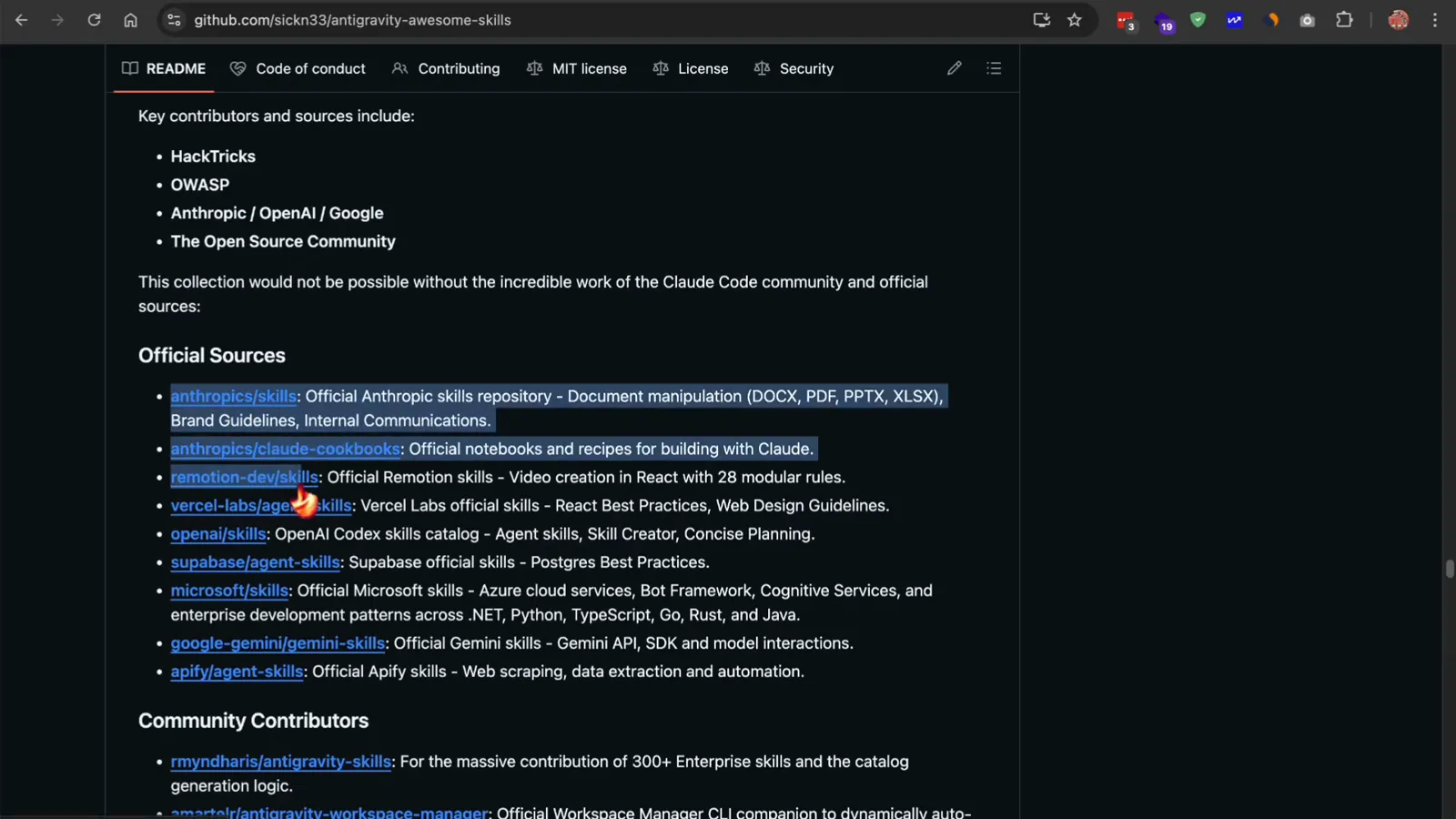Go back using the browser back arrow

click(x=22, y=20)
